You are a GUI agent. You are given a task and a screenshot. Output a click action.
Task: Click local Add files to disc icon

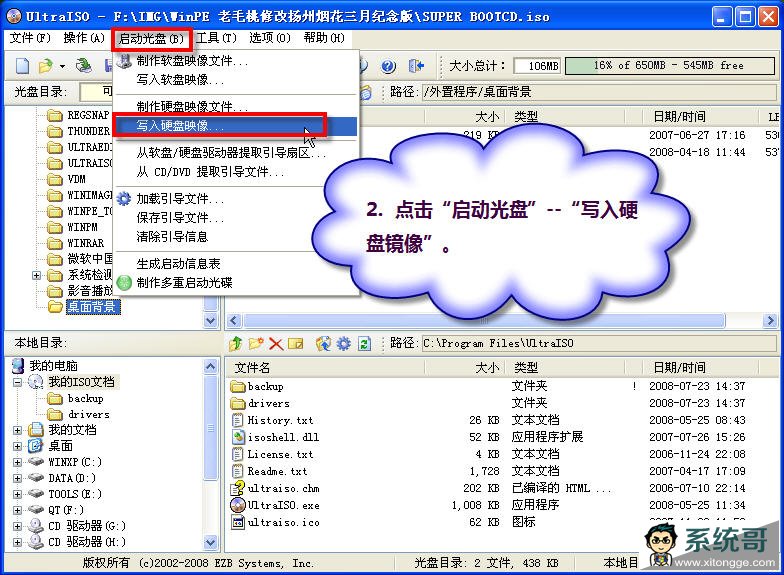324,344
